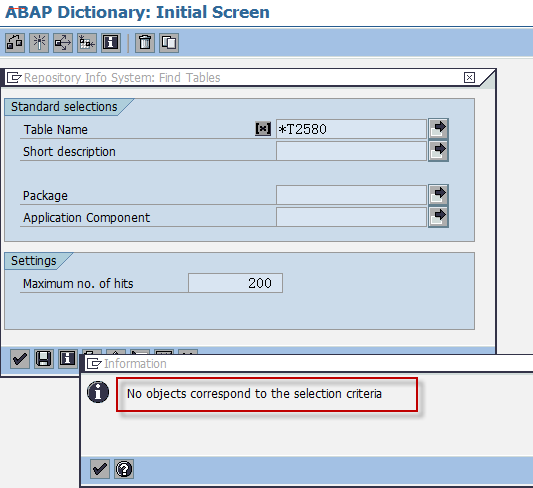Click the help question mark in Information popup
533x488 pixels.
124,469
